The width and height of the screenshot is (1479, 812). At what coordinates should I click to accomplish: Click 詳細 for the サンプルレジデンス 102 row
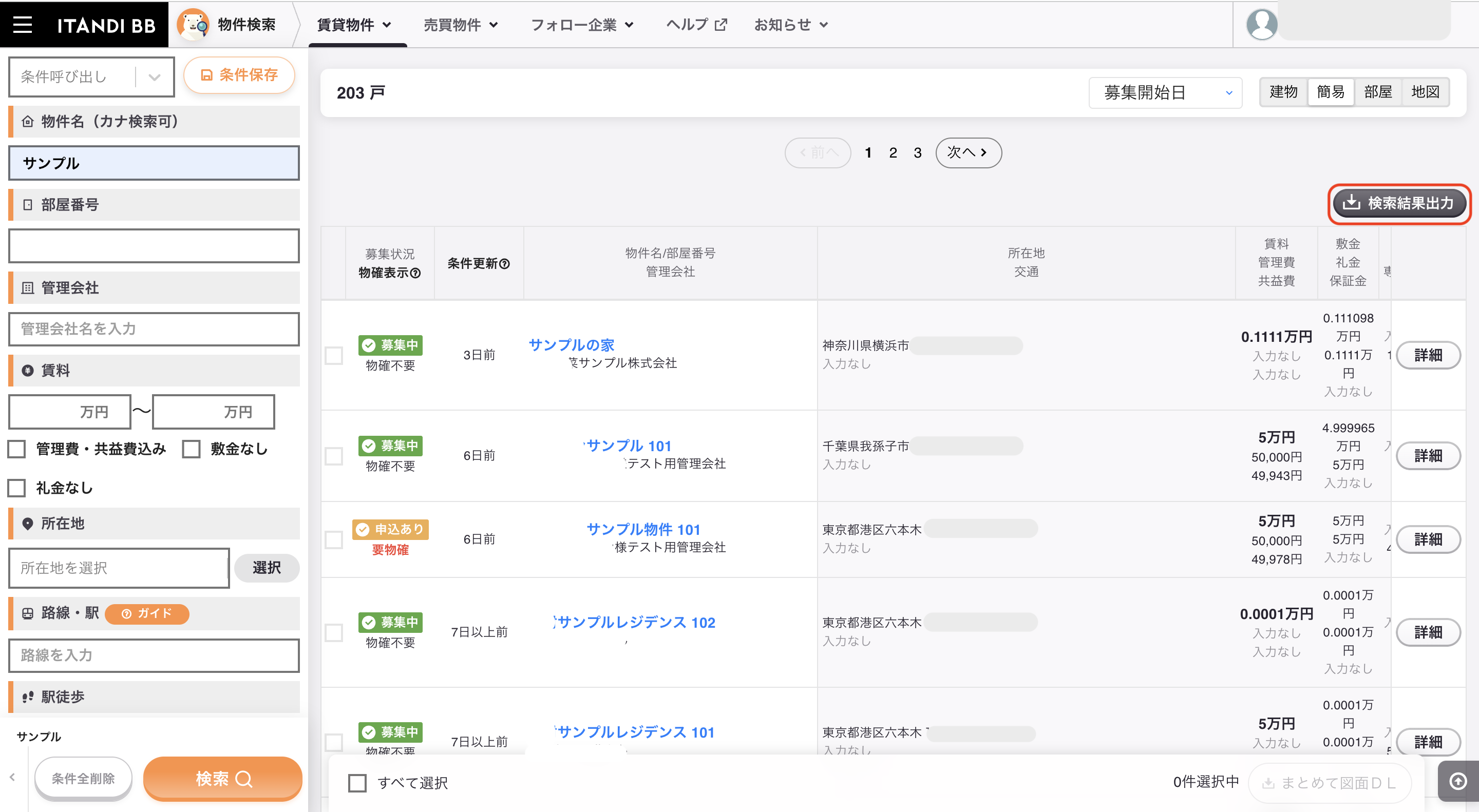[x=1428, y=632]
